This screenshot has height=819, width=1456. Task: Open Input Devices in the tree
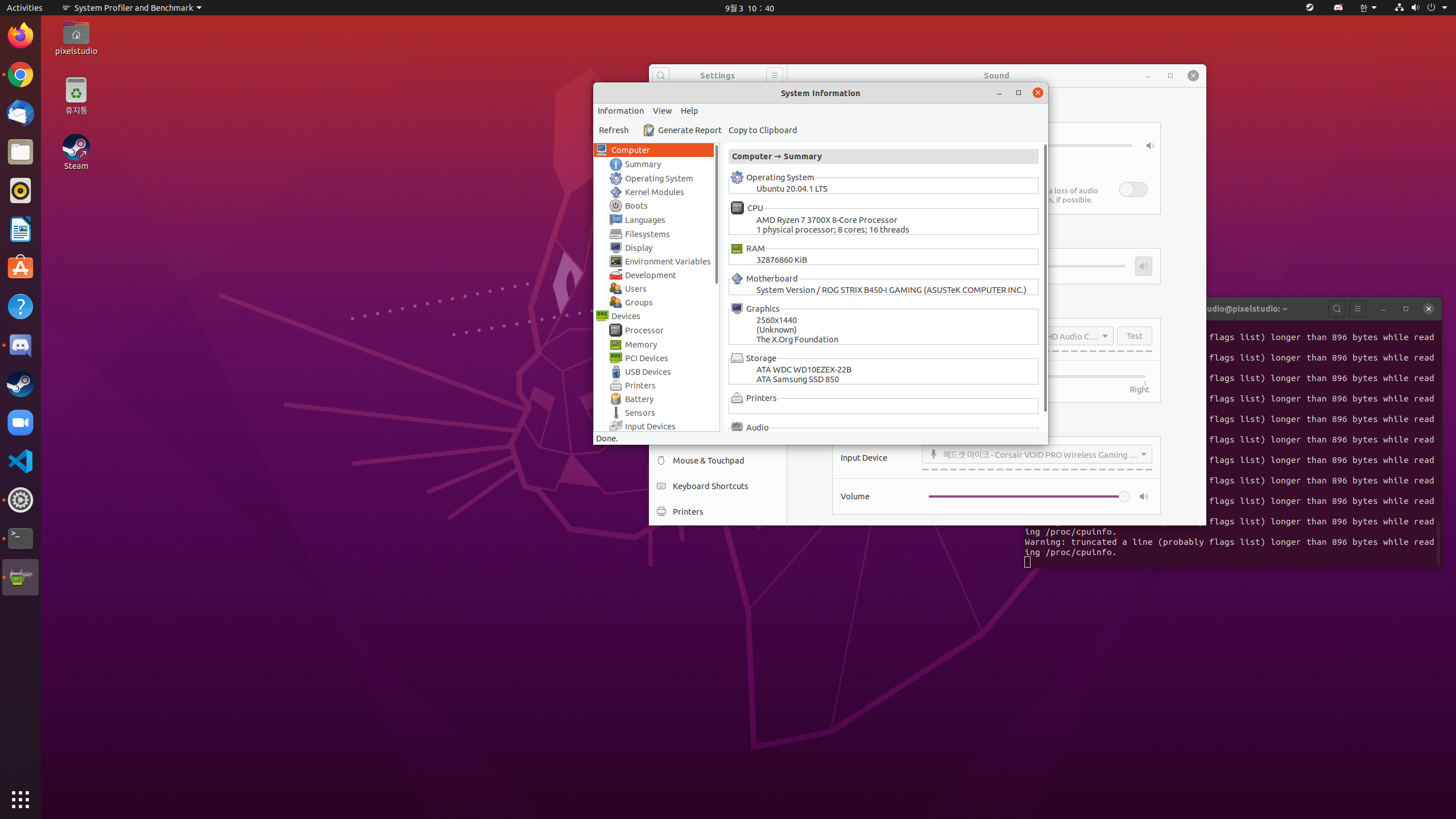(650, 427)
